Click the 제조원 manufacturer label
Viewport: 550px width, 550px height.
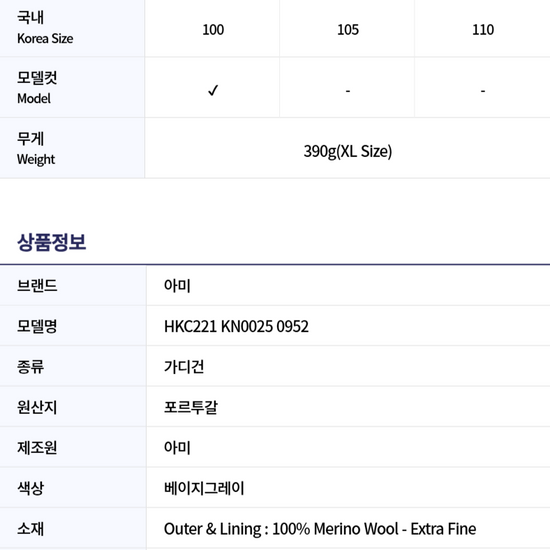[x=37, y=448]
